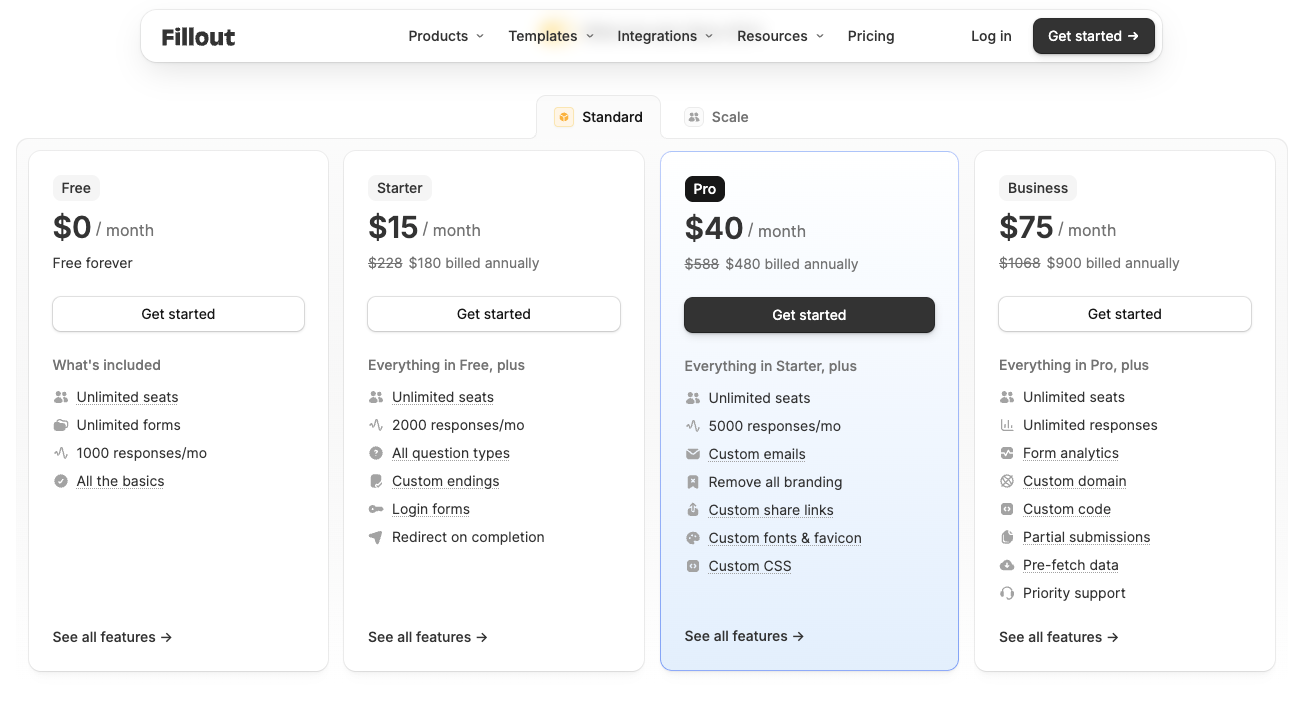Open the Pricing menu item
The width and height of the screenshot is (1308, 704).
pyautogui.click(x=870, y=36)
